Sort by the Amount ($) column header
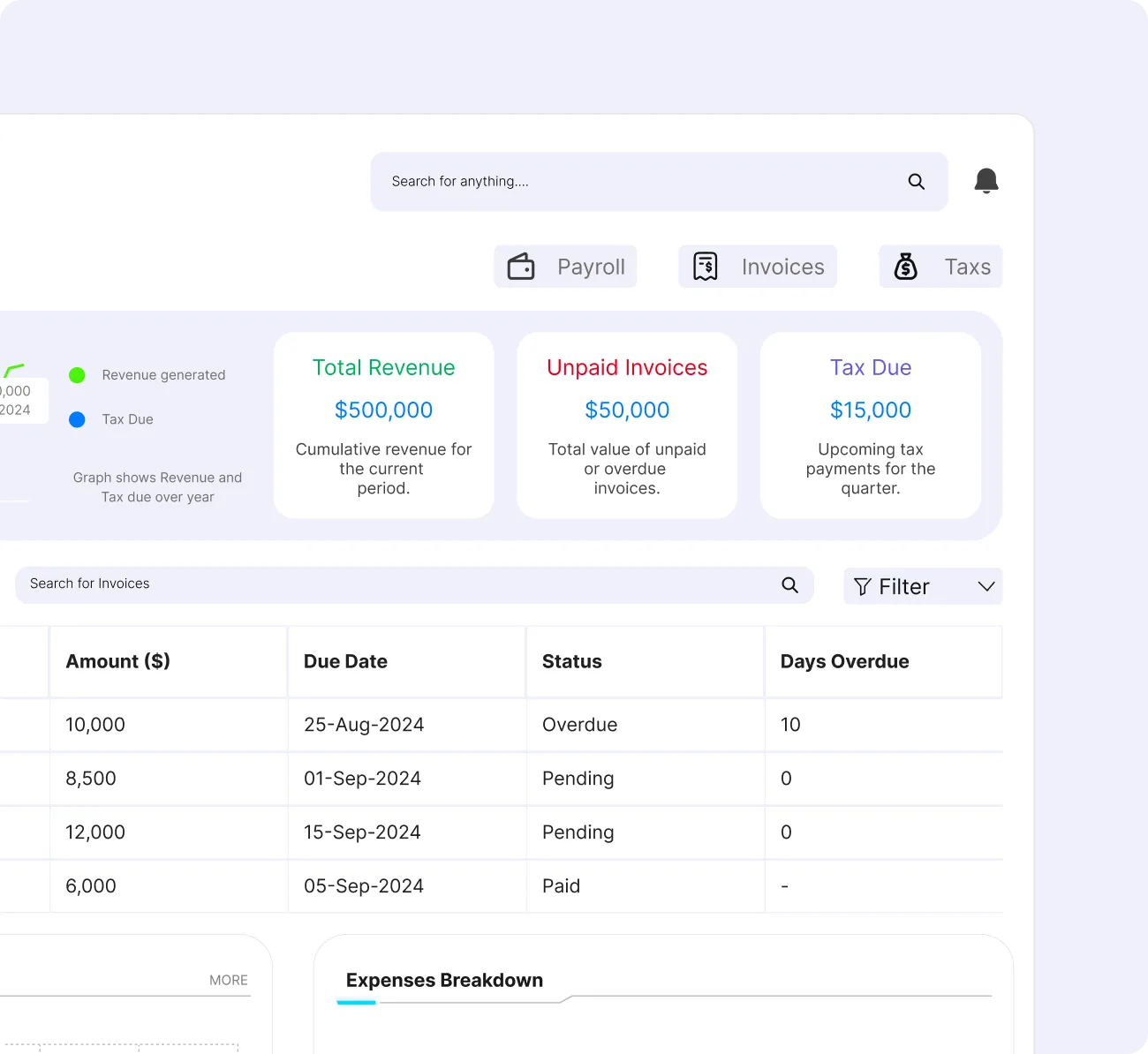 [x=169, y=662]
